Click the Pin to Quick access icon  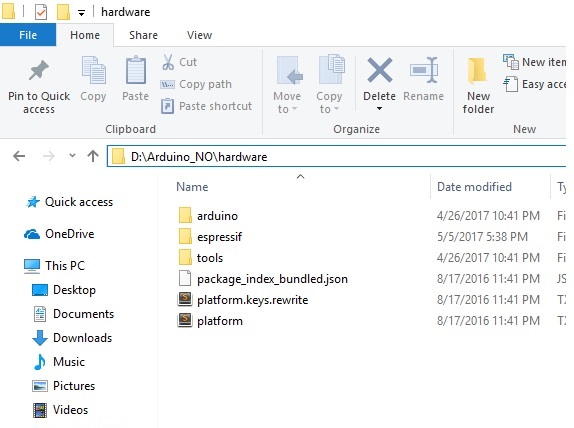click(38, 70)
